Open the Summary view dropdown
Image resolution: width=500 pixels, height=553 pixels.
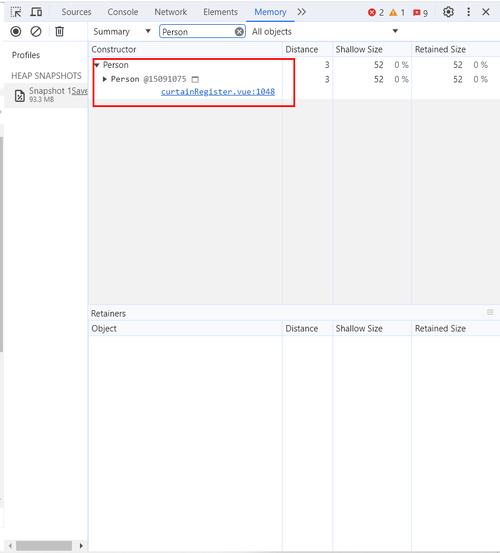(122, 32)
